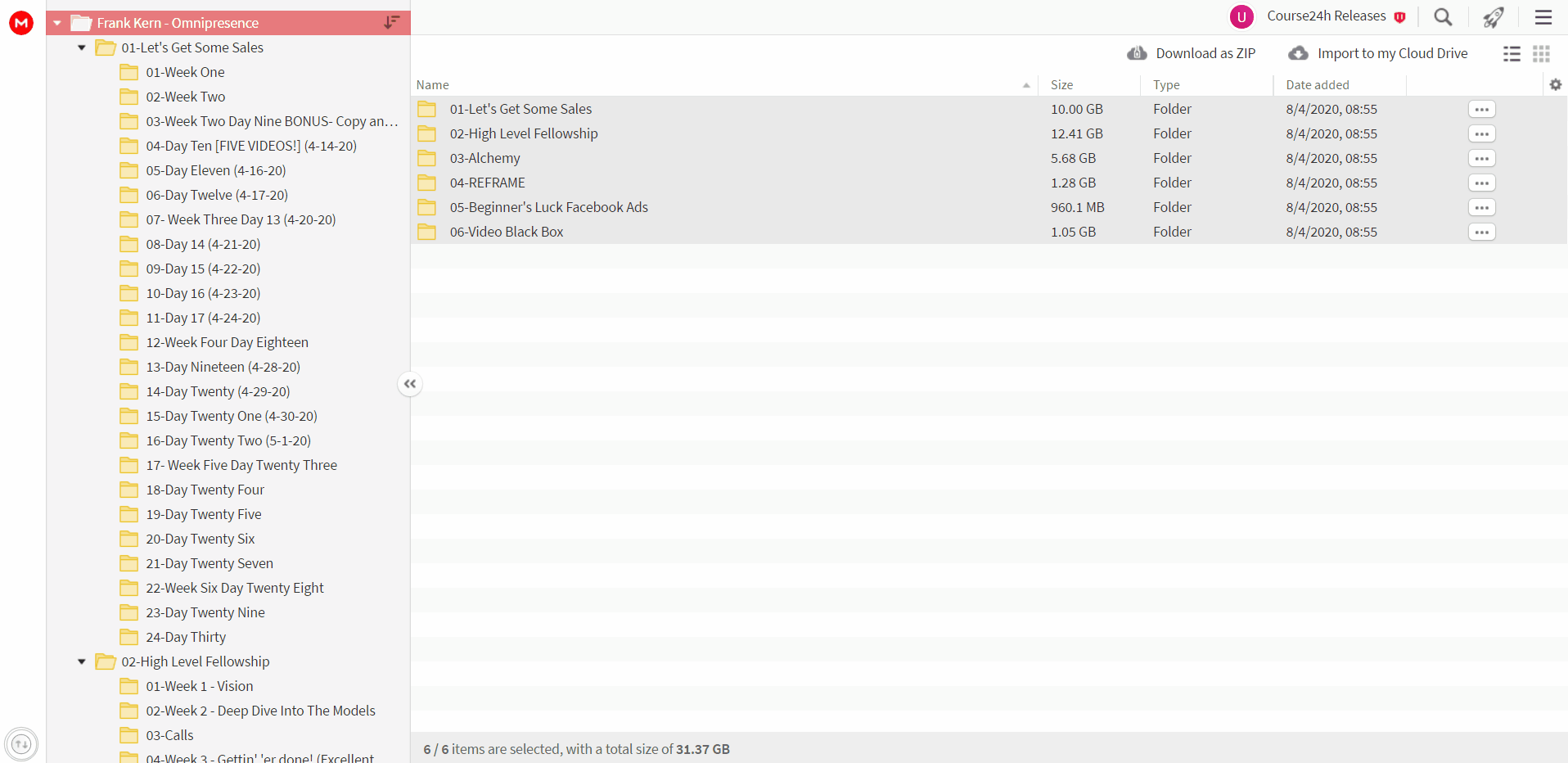
Task: Open 03-Week Two Day Nine BONUS folder
Action: (x=272, y=121)
